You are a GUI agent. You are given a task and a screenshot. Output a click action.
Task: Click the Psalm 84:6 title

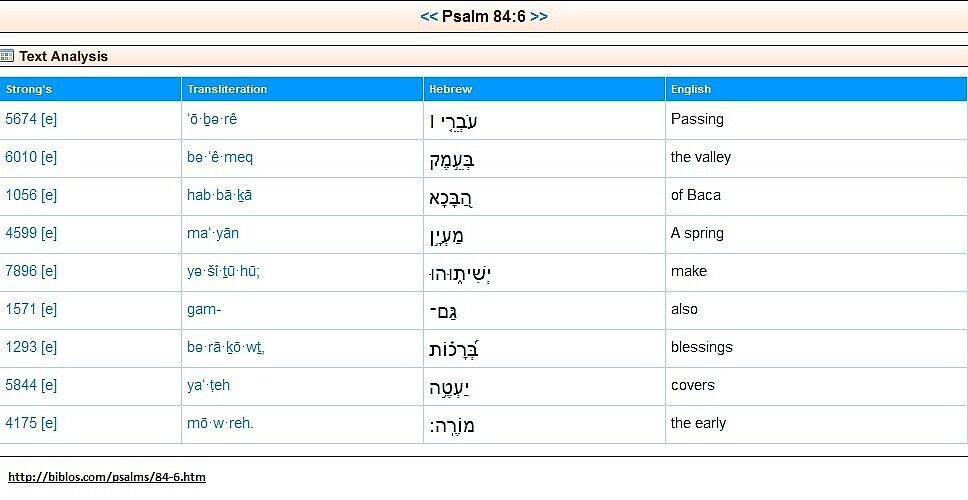coord(483,17)
